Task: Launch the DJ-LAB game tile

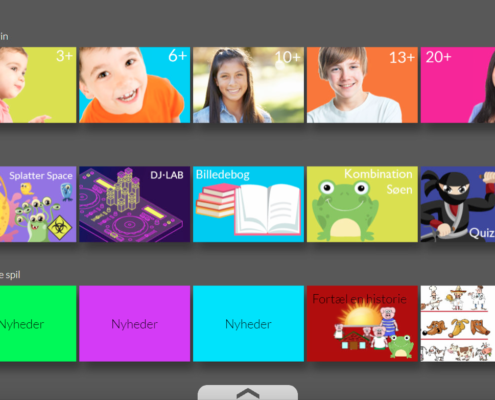Action: (135, 204)
